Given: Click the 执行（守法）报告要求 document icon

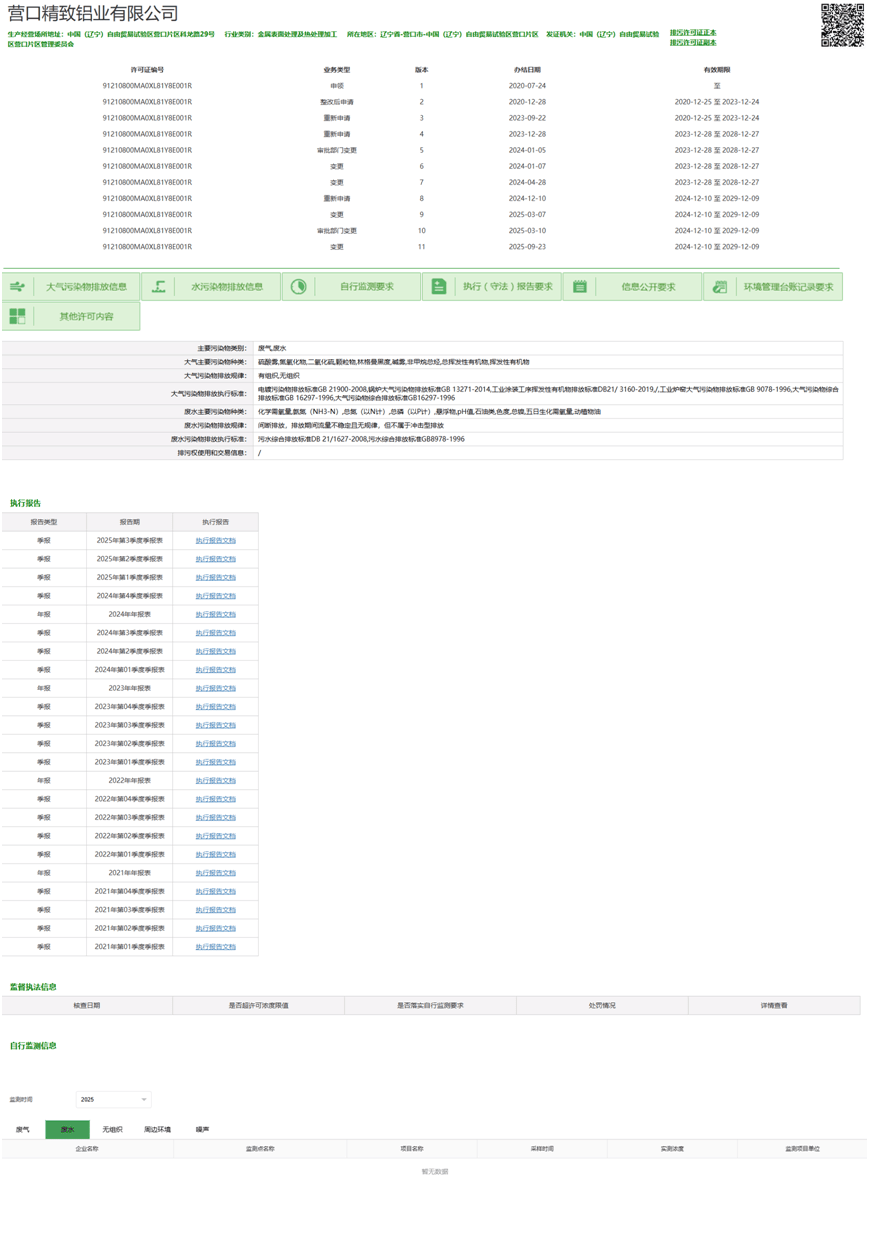Looking at the screenshot, I should point(439,287).
